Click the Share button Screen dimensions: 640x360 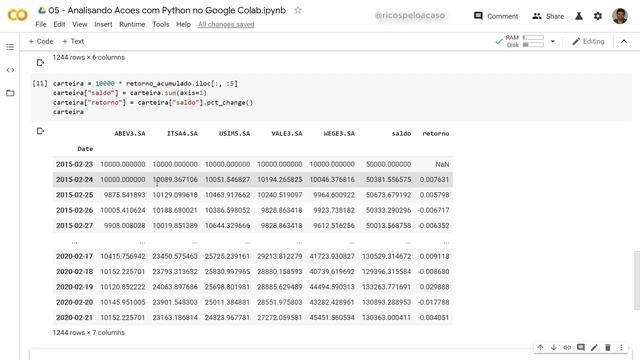[548, 16]
